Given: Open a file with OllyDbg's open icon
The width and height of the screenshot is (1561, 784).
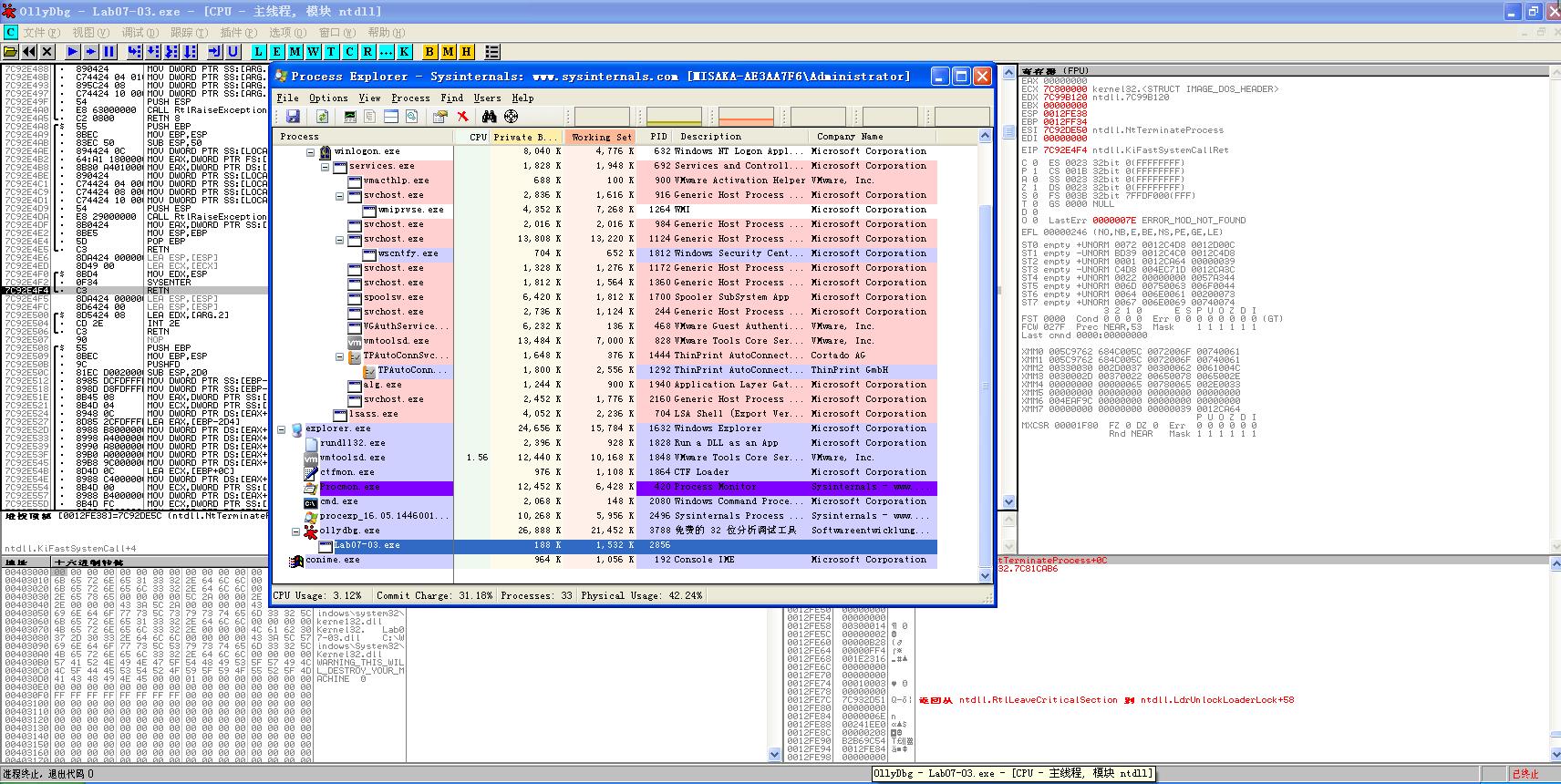Looking at the screenshot, I should click(x=10, y=52).
